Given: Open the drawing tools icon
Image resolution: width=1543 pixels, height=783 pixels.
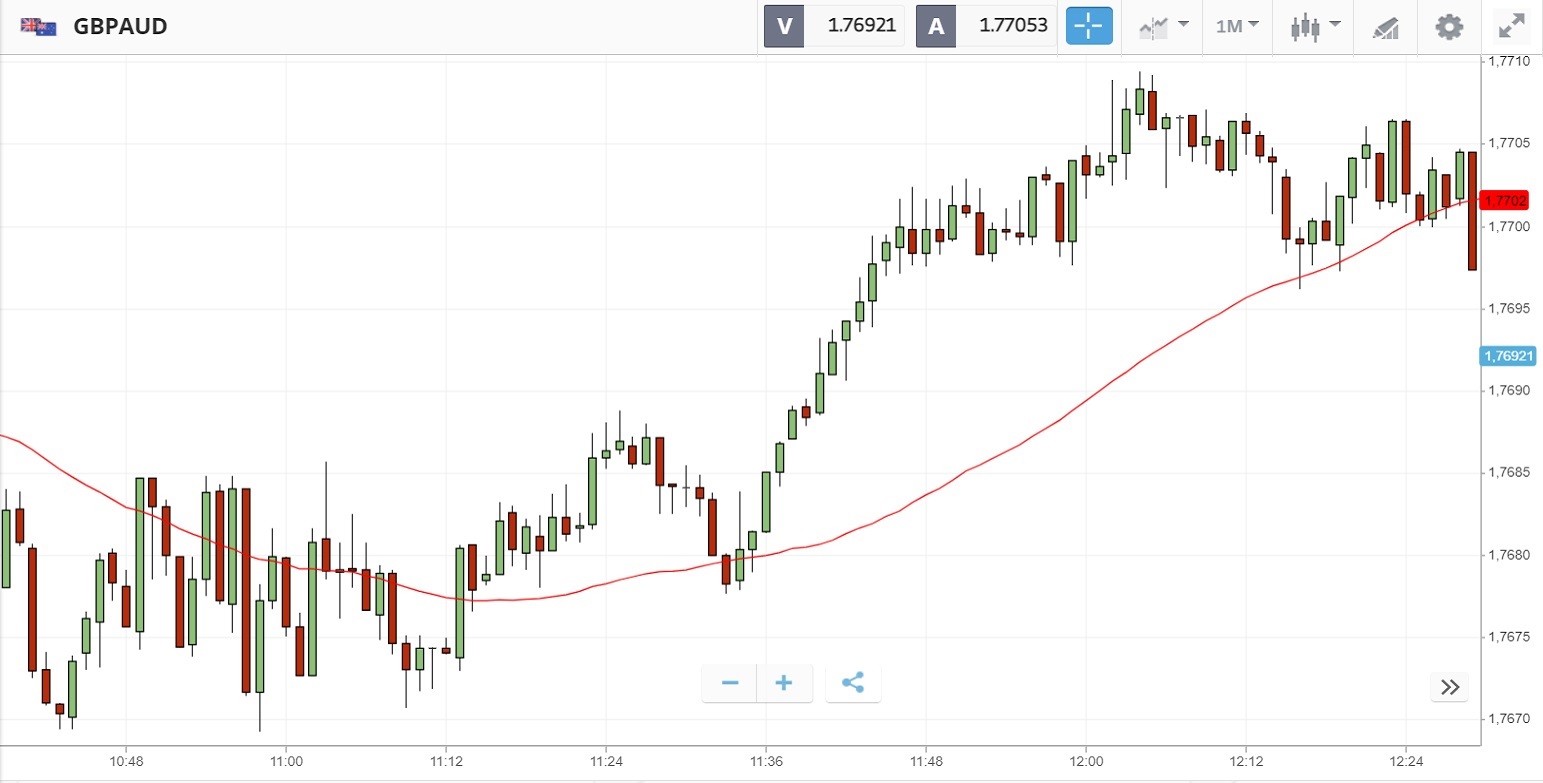Looking at the screenshot, I should point(1385,26).
